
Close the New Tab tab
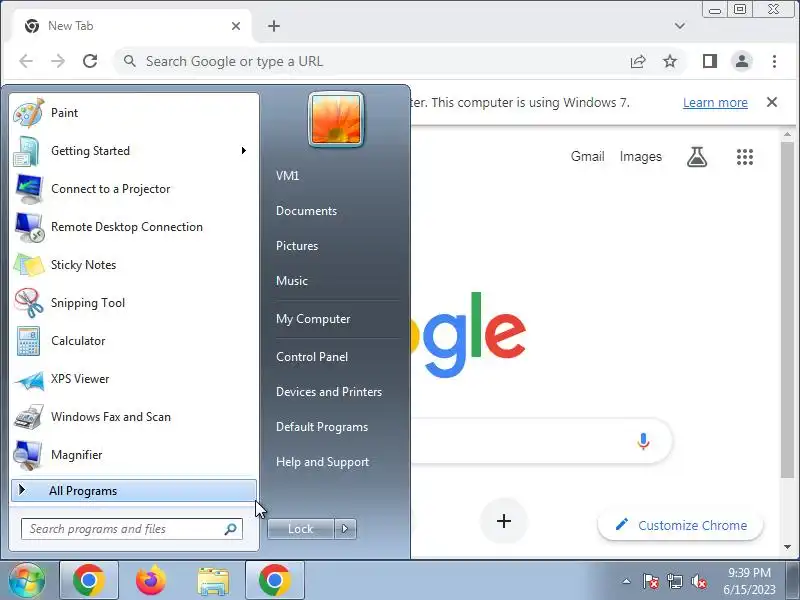coord(236,26)
